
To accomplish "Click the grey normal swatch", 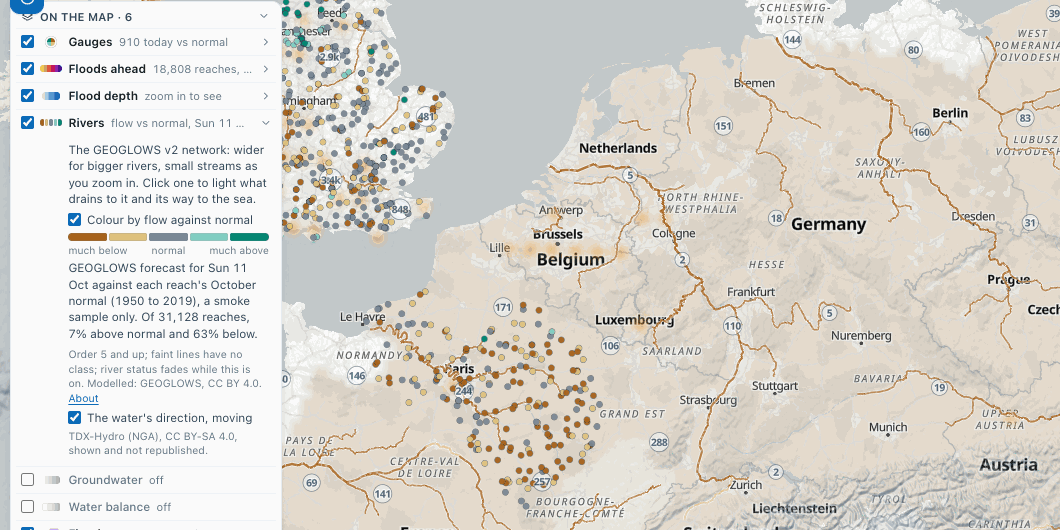I will coord(168,237).
